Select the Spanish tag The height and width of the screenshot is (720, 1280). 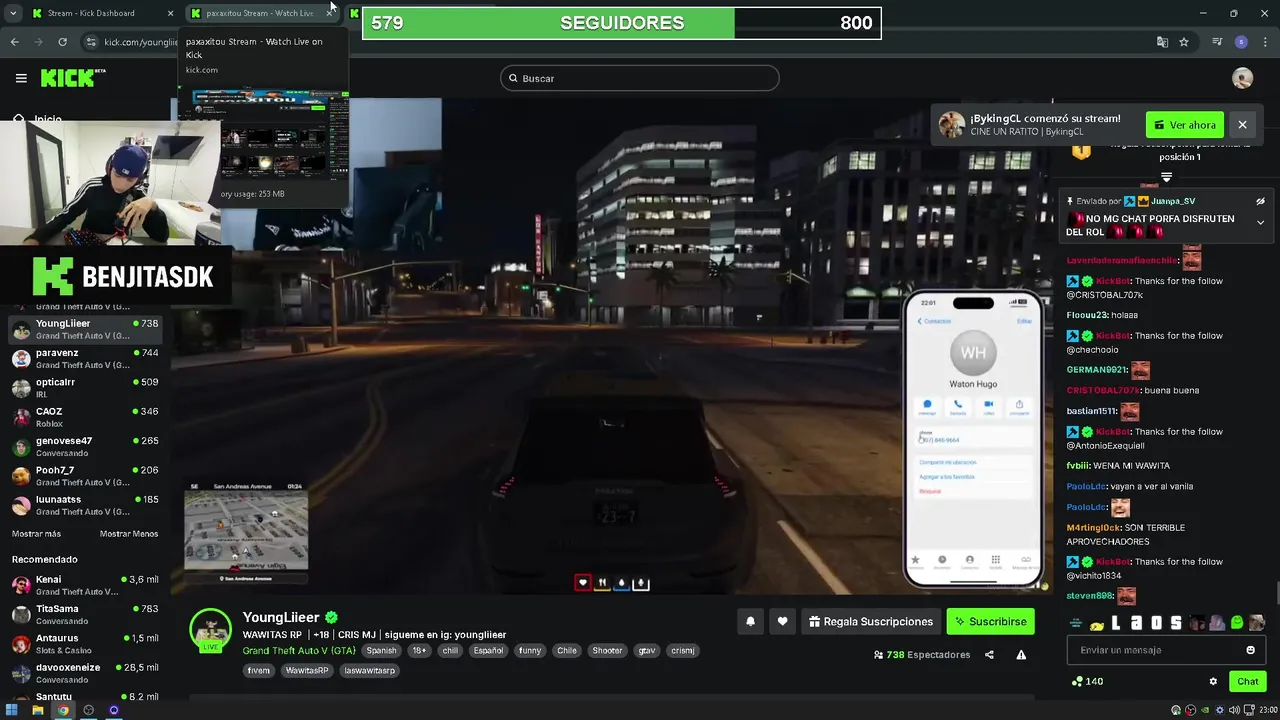[381, 650]
